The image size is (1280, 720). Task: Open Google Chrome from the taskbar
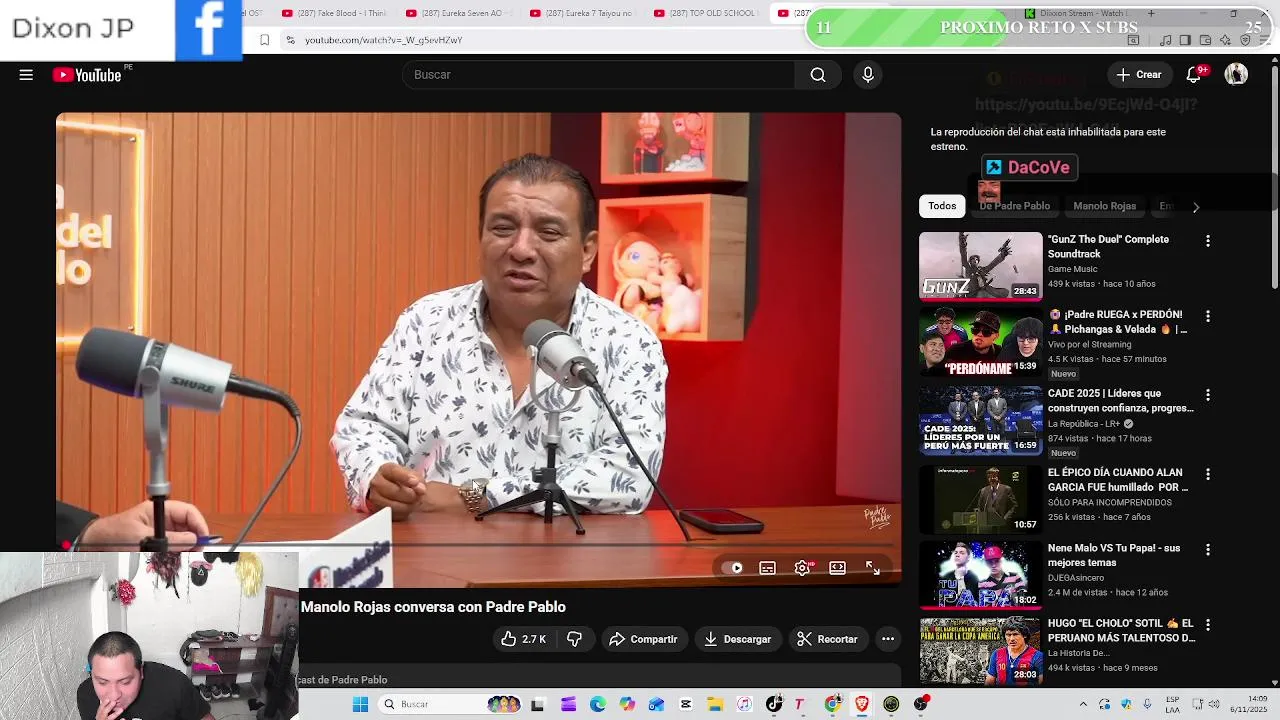pyautogui.click(x=832, y=704)
